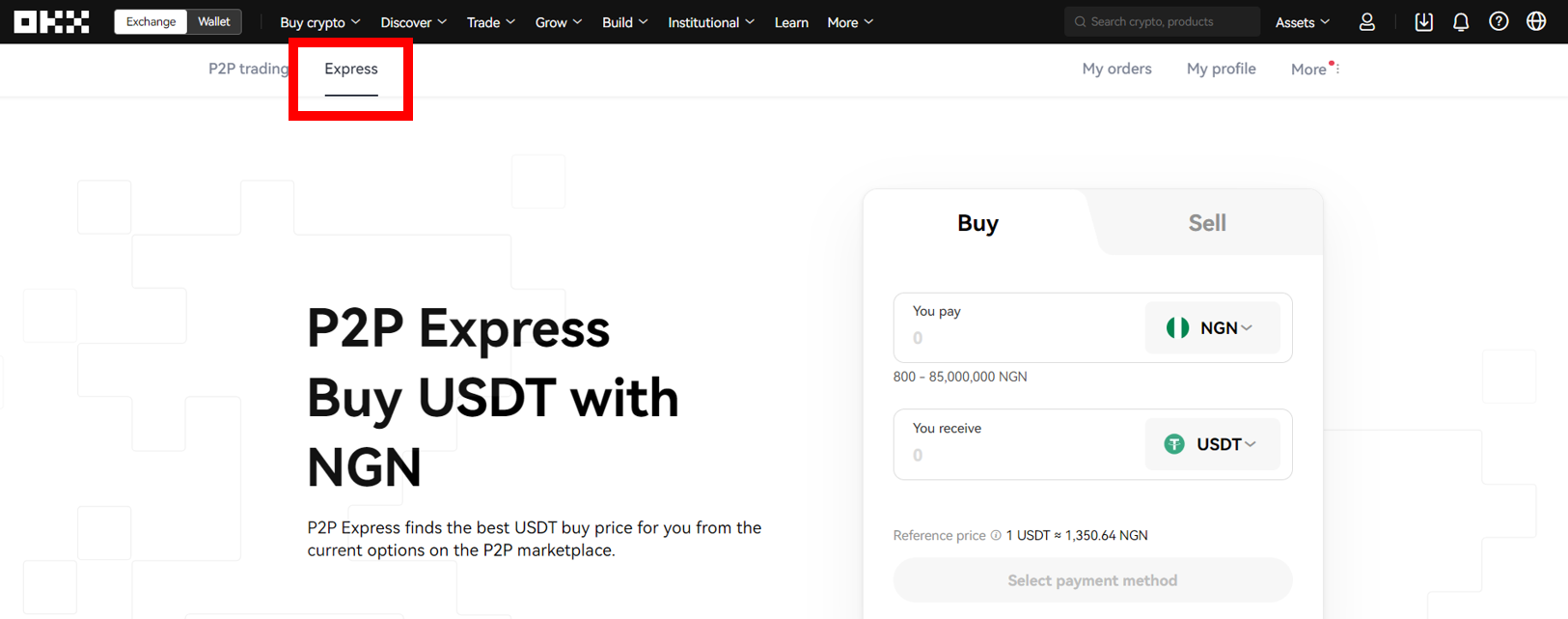Click the 800 - 85,000,000 NGN limit text
The height and width of the screenshot is (619, 1568).
point(960,377)
